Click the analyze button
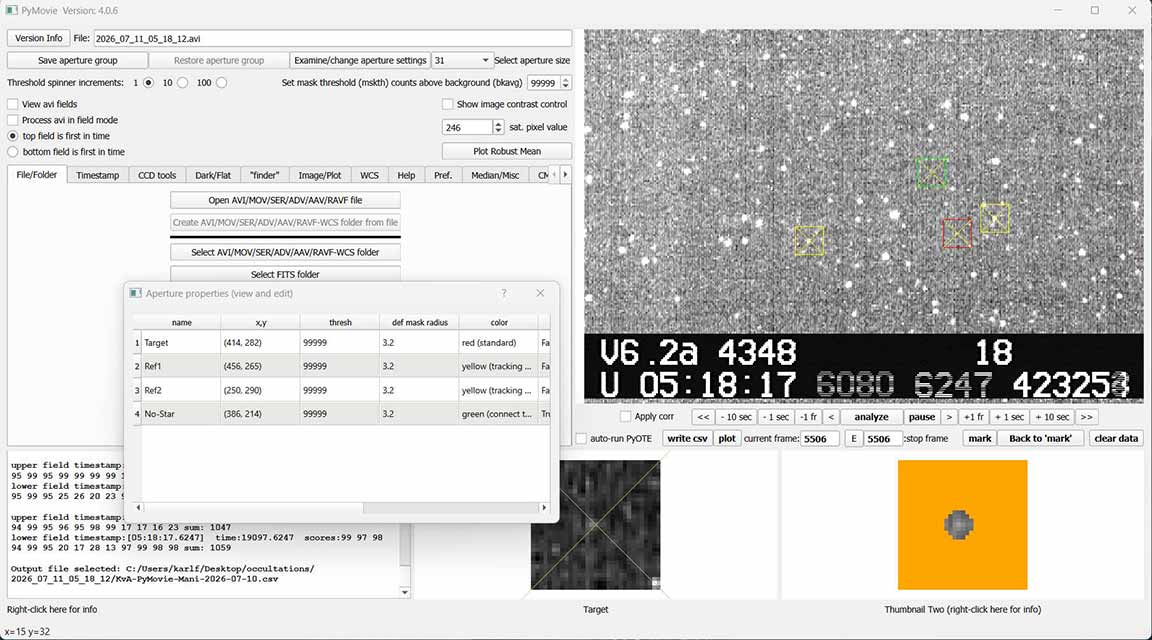Image resolution: width=1152 pixels, height=640 pixels. (871, 417)
